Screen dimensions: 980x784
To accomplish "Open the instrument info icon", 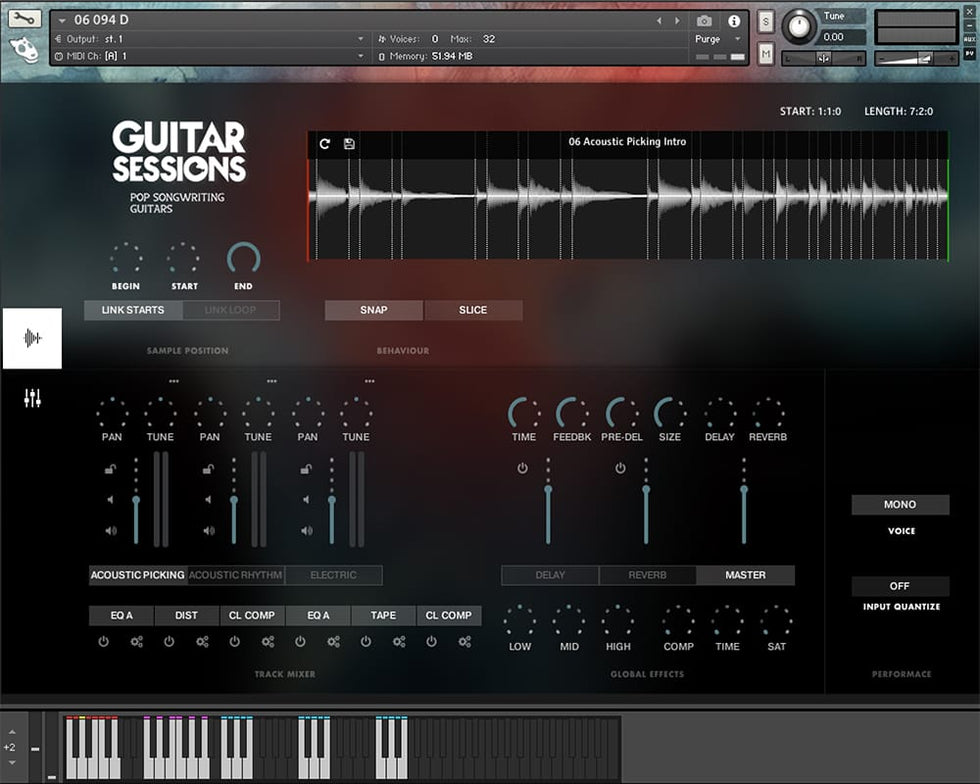I will click(x=734, y=21).
